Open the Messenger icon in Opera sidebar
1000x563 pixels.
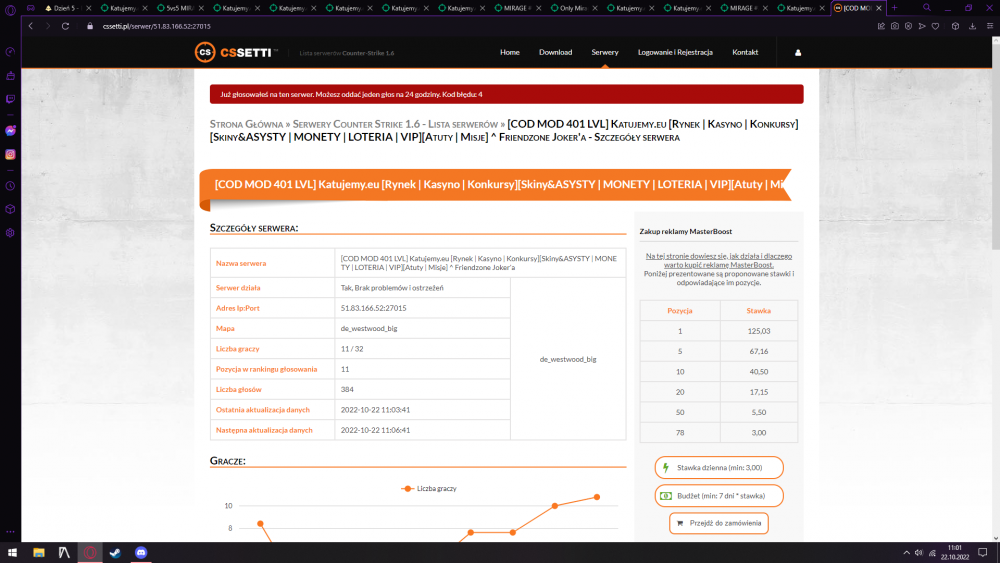(10, 131)
